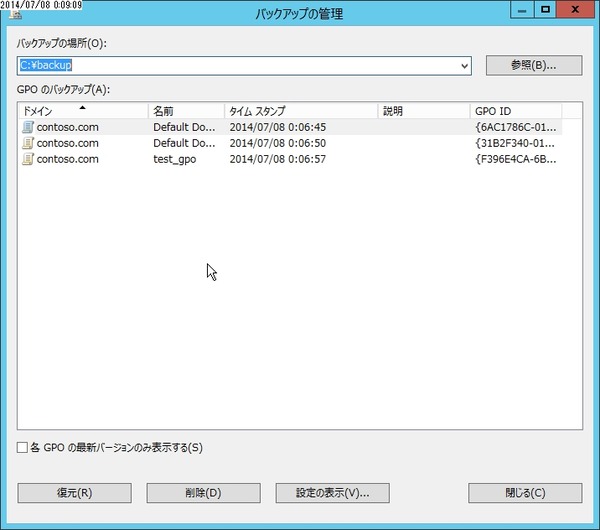Viewport: 600px width, 530px height.
Task: Expand the backup location dropdown arrow
Action: pyautogui.click(x=464, y=66)
